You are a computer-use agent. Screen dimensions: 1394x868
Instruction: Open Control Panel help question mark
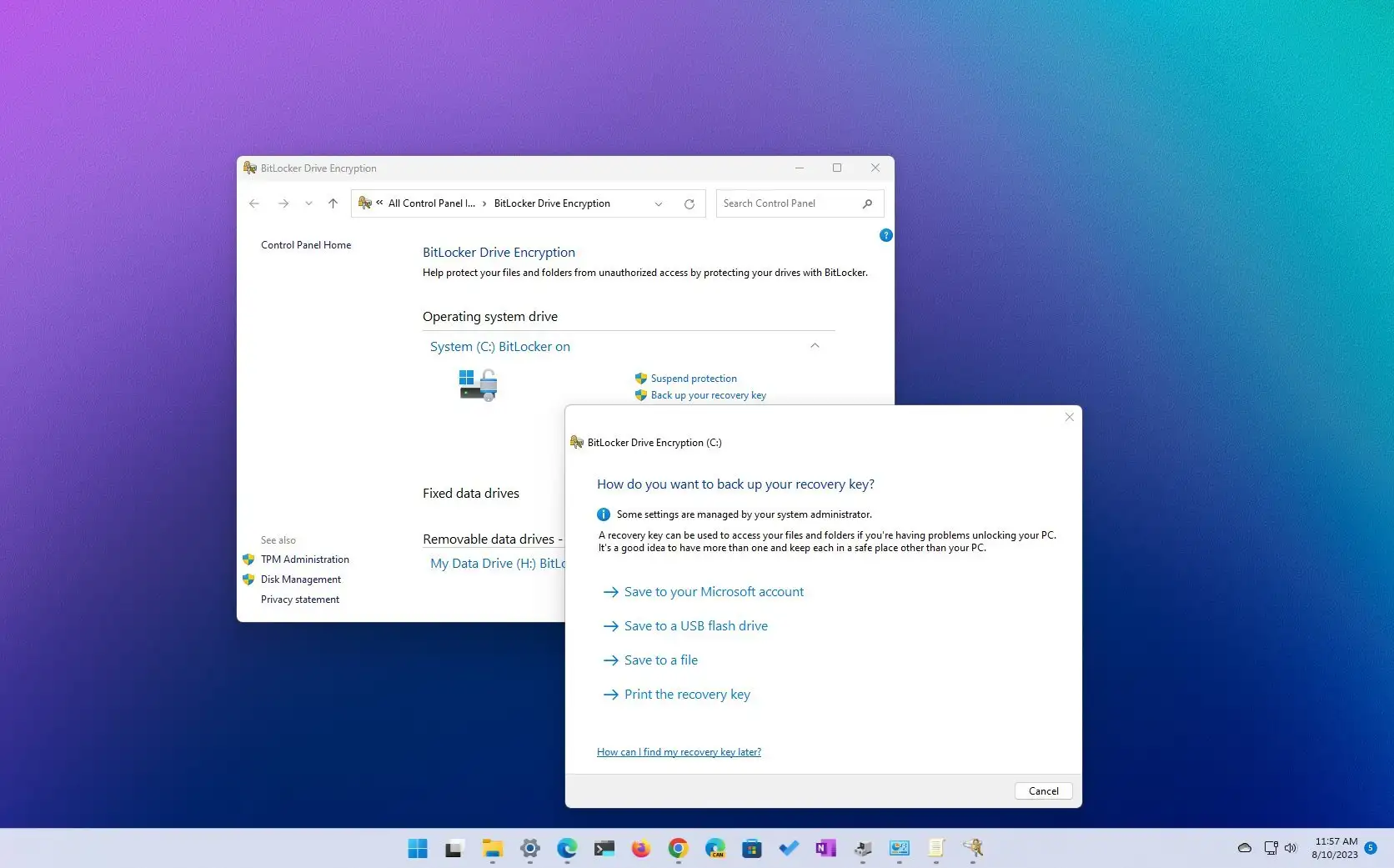pos(886,235)
